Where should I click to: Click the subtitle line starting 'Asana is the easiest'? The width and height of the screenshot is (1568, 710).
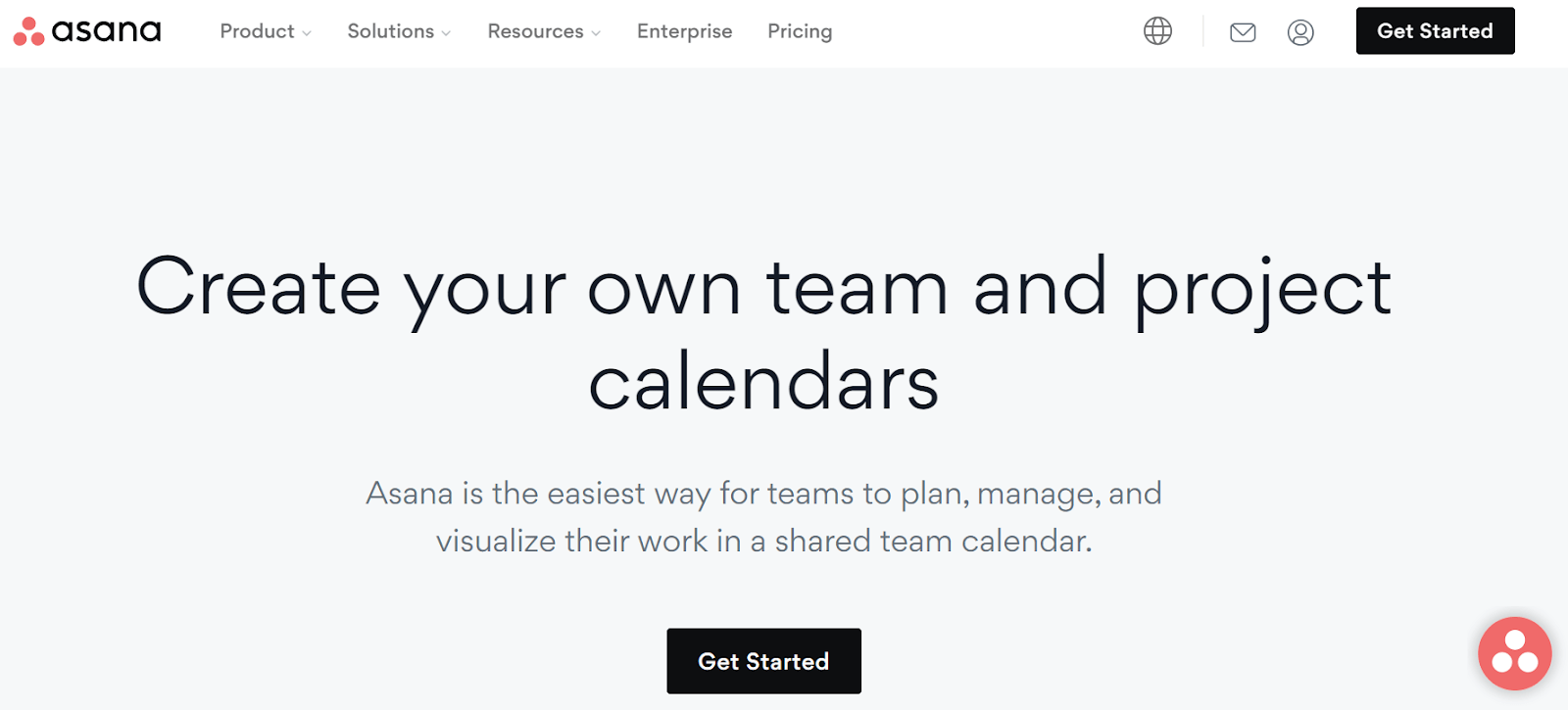coord(763,494)
